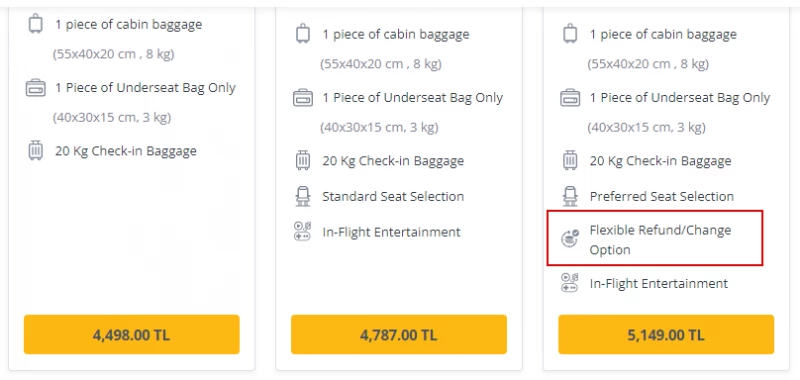Viewport: 800px width, 380px height.
Task: Click the Flexible Refund/Change Option text
Action: tap(660, 240)
